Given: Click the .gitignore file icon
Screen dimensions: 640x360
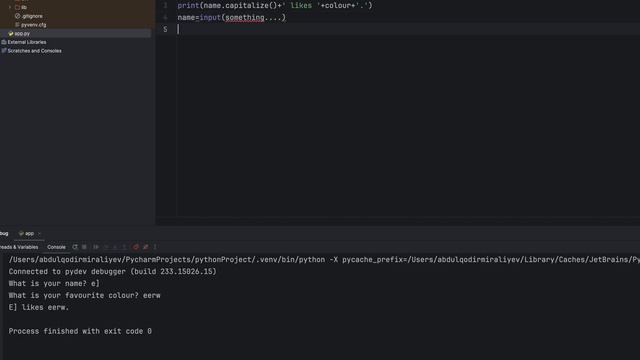Looking at the screenshot, I should click(x=17, y=16).
